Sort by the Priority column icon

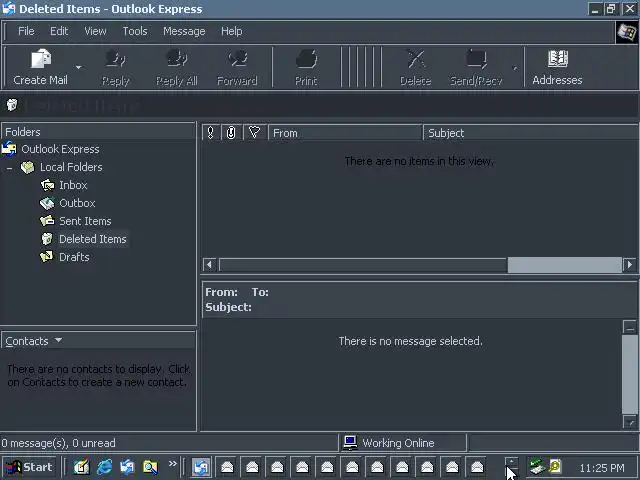pyautogui.click(x=211, y=133)
